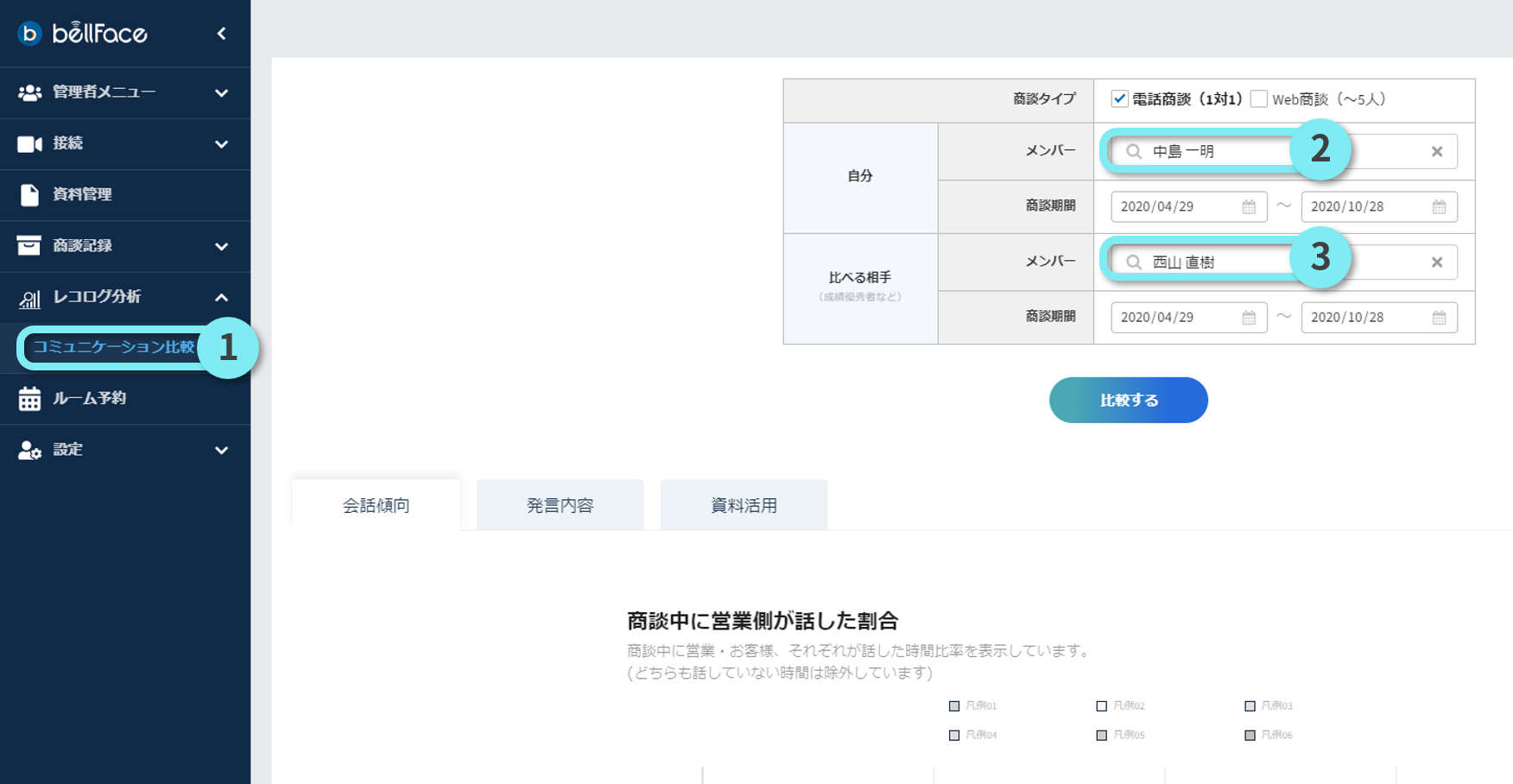The height and width of the screenshot is (784, 1513).
Task: Expand the 設定 menu chevron
Action: 222,451
